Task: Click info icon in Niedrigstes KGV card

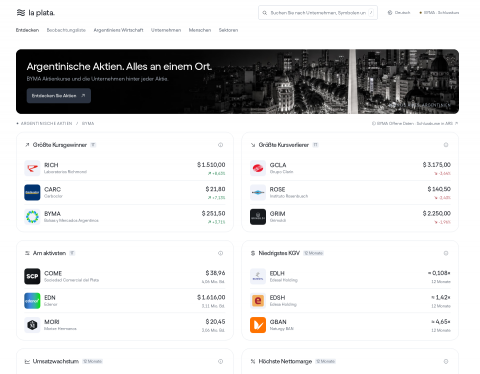Action: (446, 253)
